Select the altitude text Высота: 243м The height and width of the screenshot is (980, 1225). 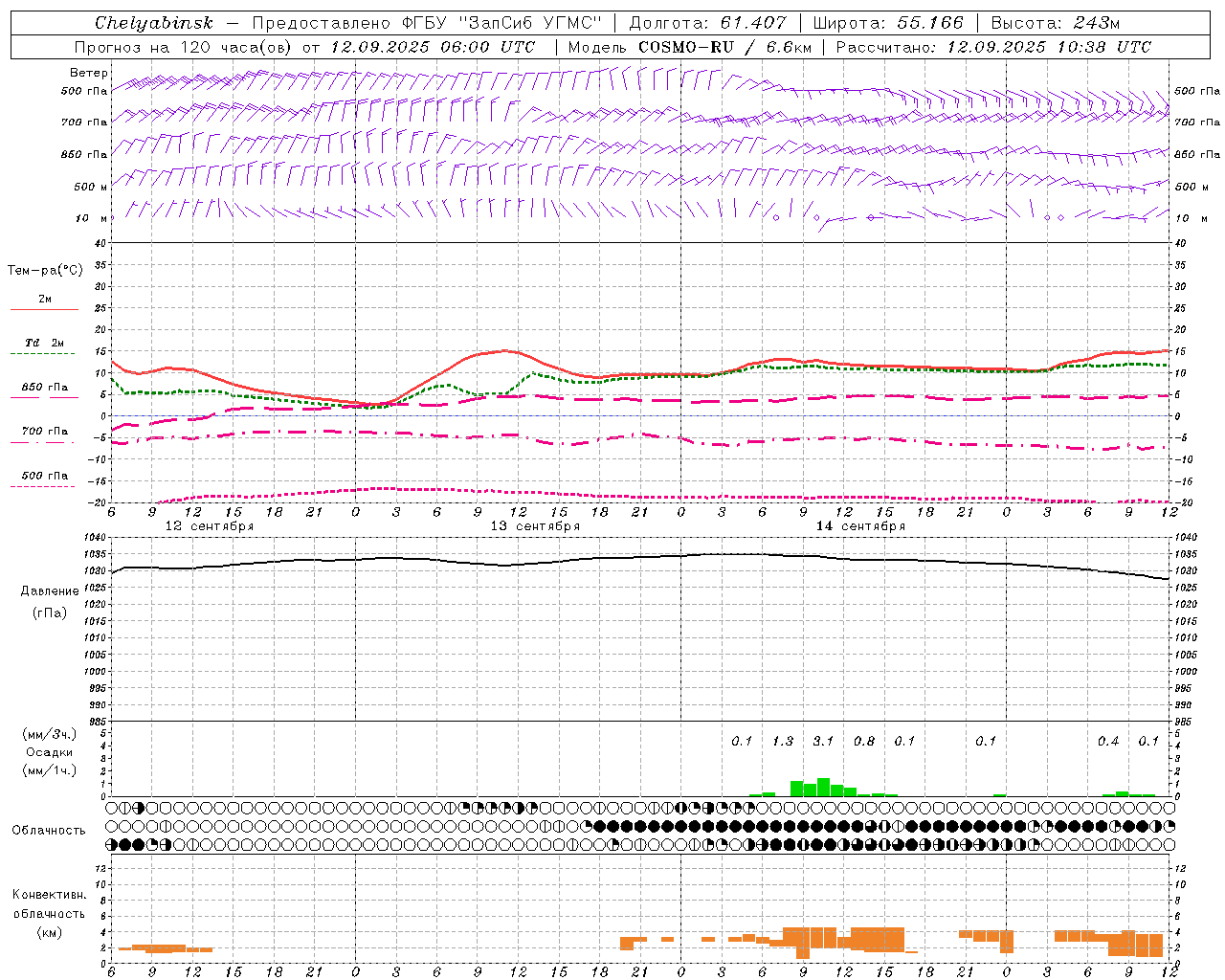(x=1056, y=23)
